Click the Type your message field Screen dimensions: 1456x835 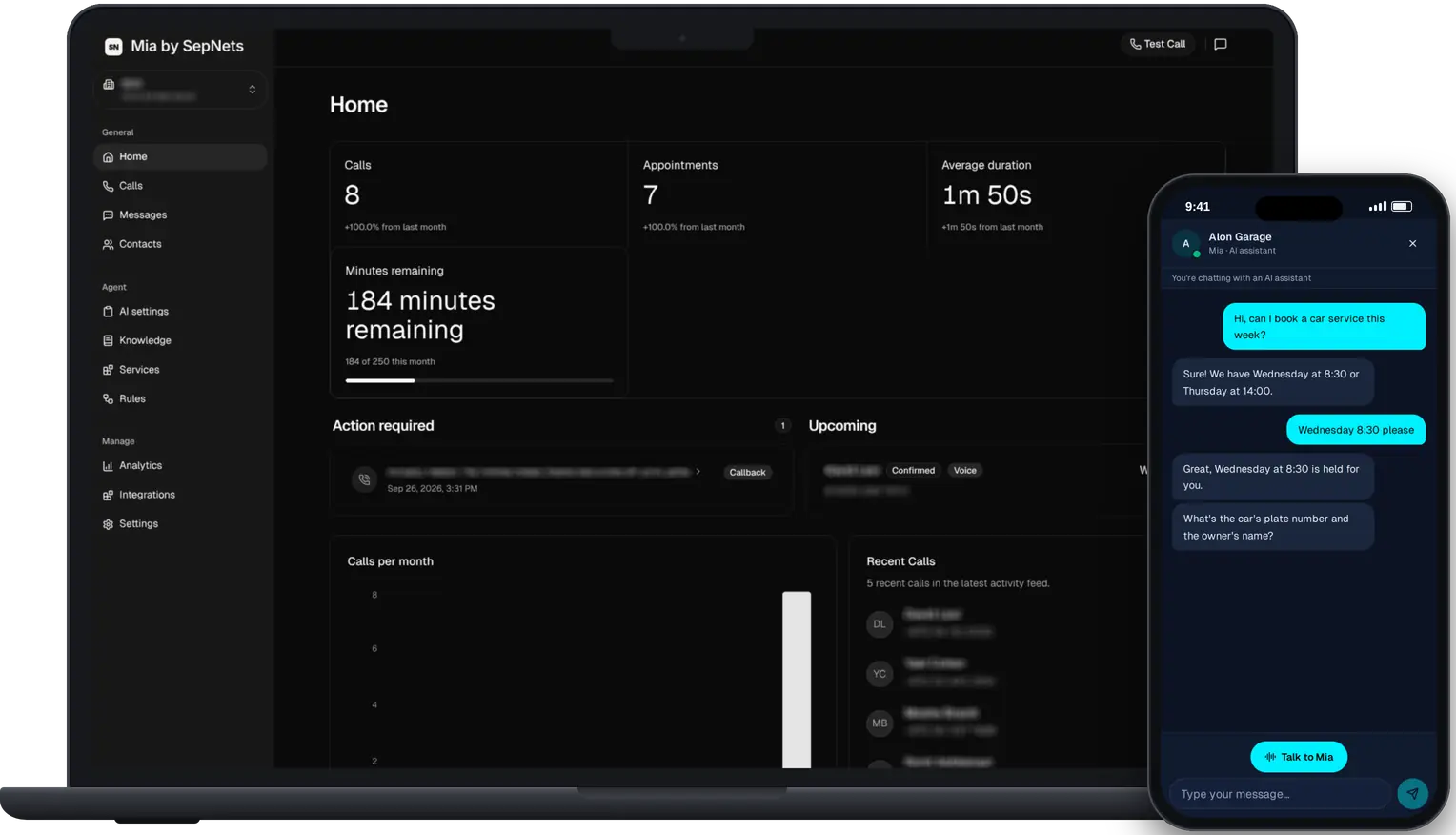tap(1279, 794)
